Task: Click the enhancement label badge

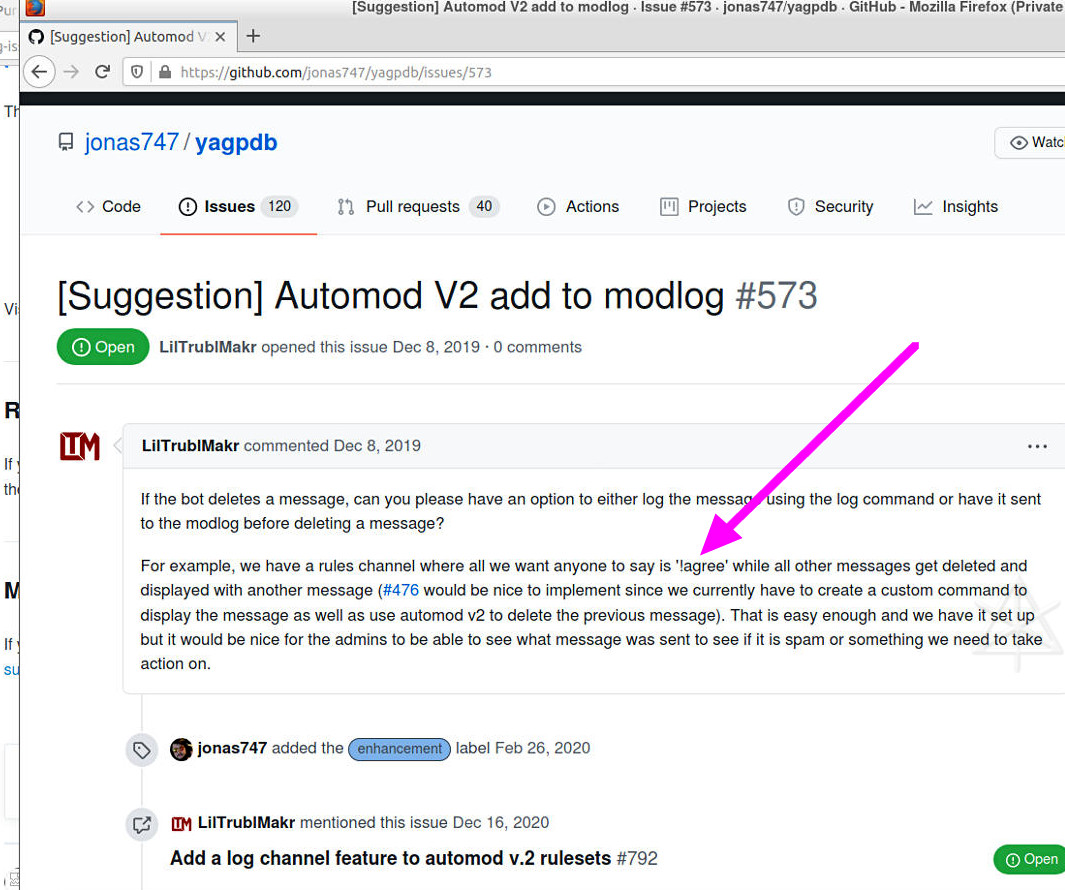Action: (400, 749)
